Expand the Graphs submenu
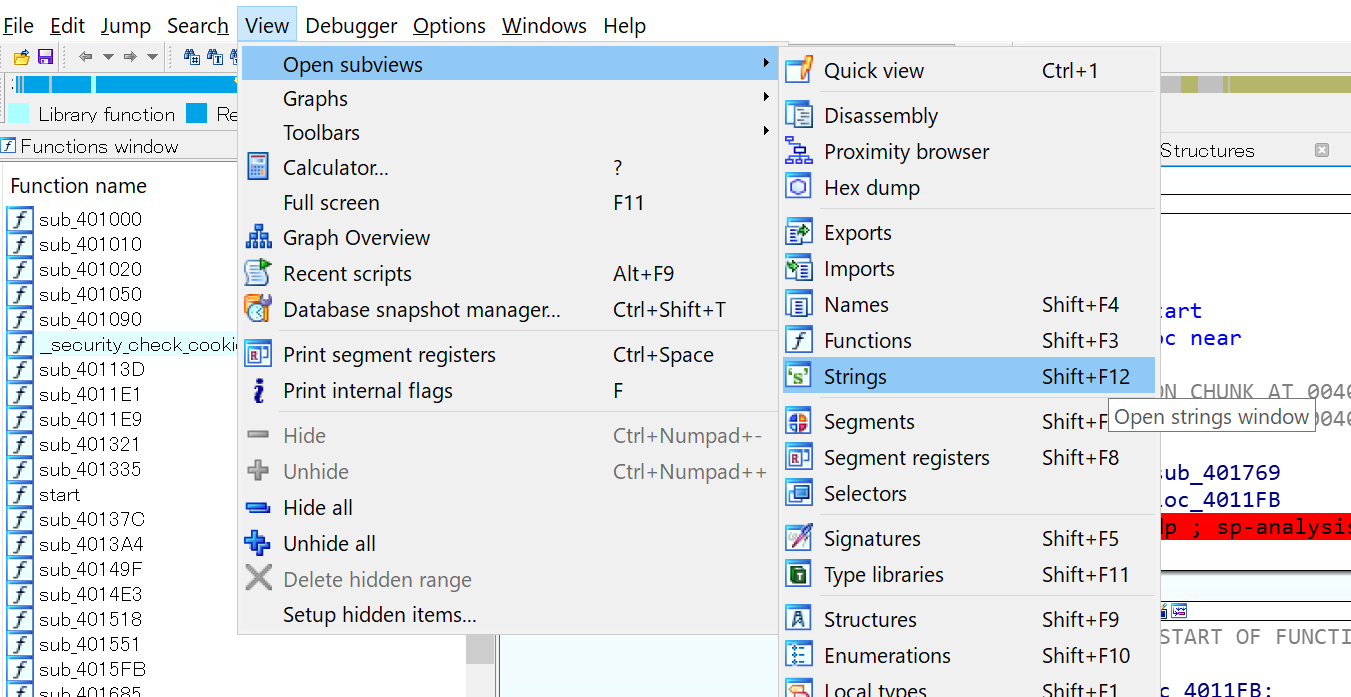Image resolution: width=1351 pixels, height=697 pixels. (315, 99)
